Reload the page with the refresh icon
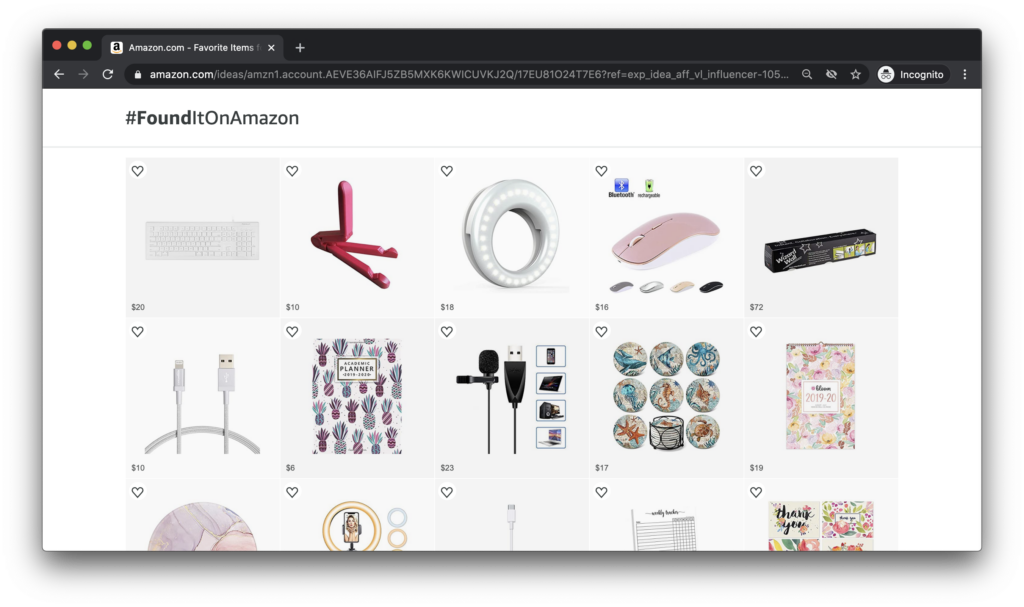This screenshot has width=1024, height=607. click(108, 74)
